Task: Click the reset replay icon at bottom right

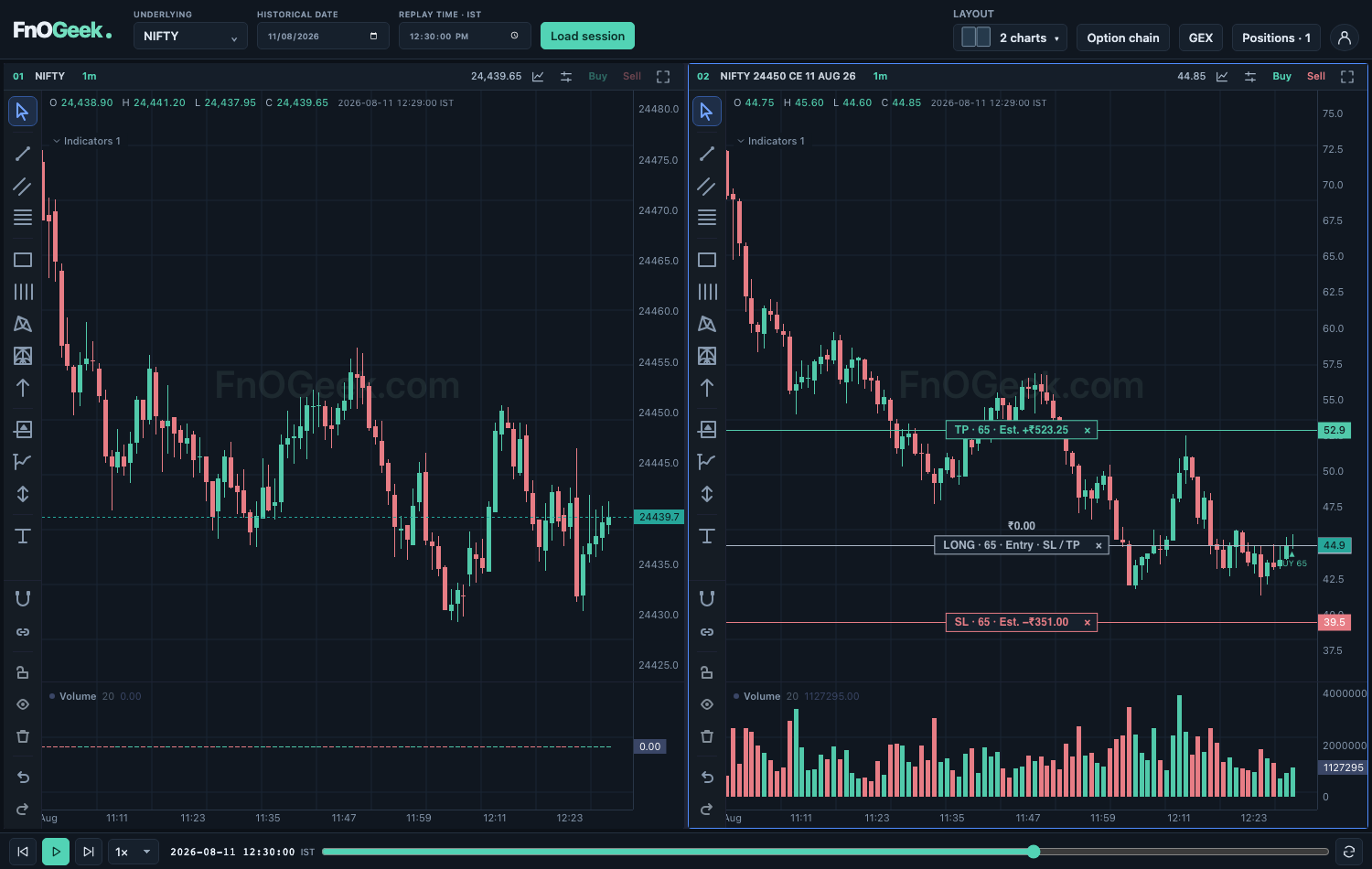Action: click(x=1348, y=852)
